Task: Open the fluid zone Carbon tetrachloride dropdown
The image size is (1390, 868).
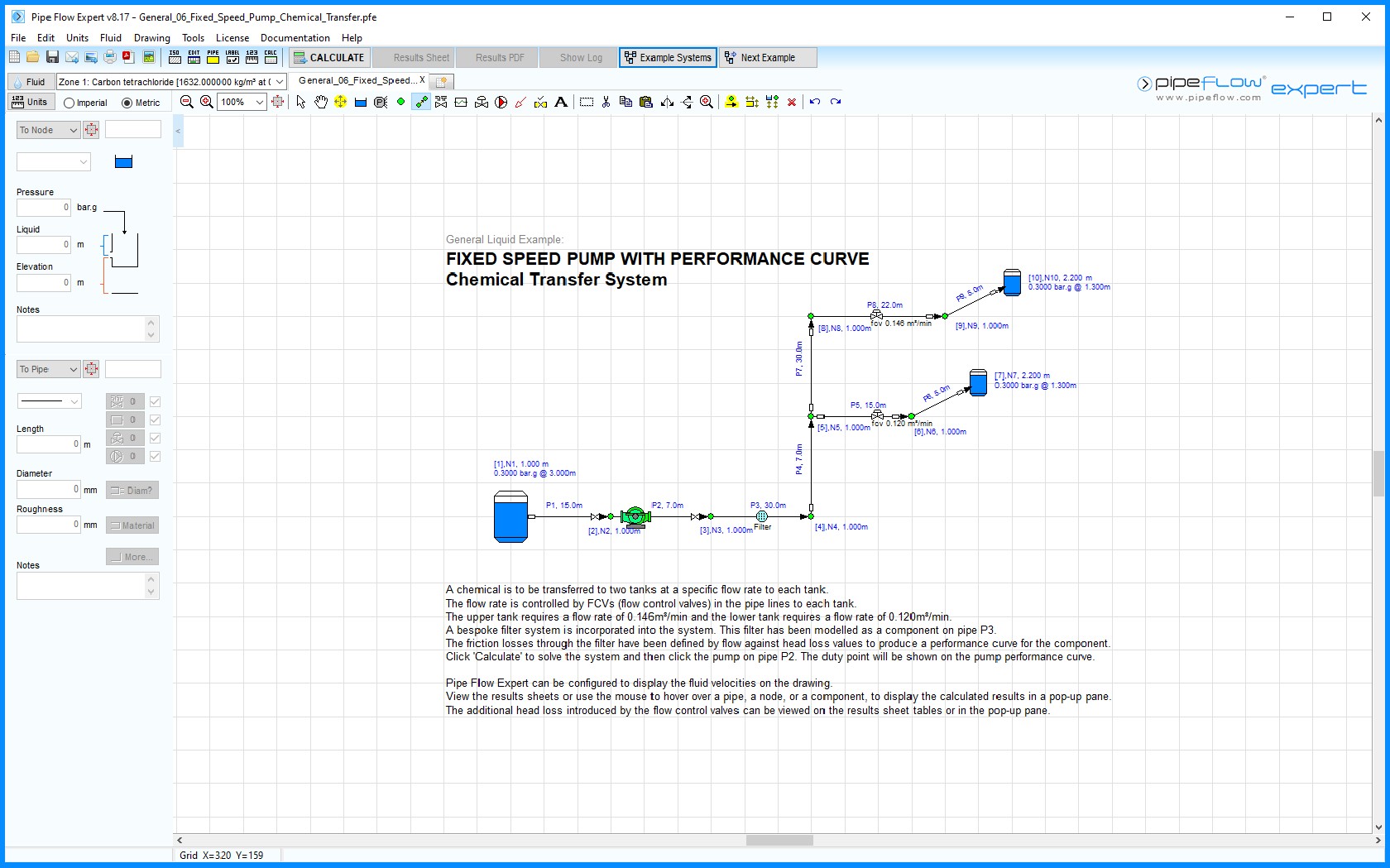Action: (280, 81)
